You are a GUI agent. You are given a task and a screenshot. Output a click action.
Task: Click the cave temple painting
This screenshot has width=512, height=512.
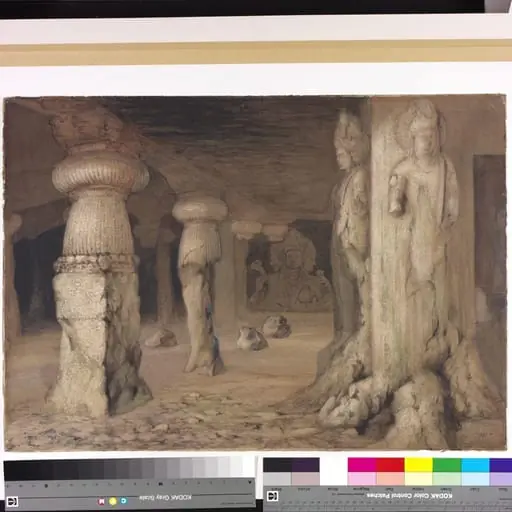(255, 273)
